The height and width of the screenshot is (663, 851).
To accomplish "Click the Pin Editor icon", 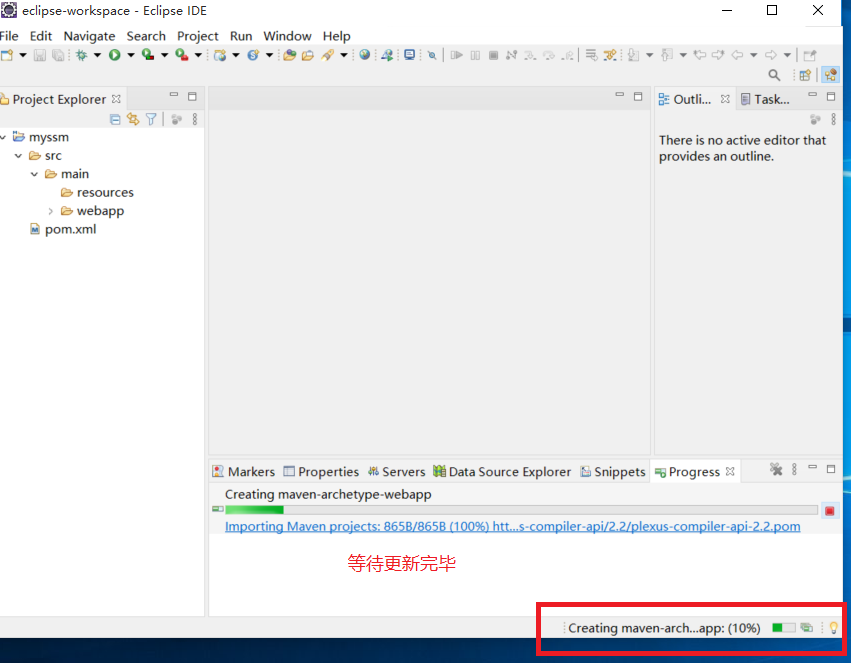I will click(810, 55).
